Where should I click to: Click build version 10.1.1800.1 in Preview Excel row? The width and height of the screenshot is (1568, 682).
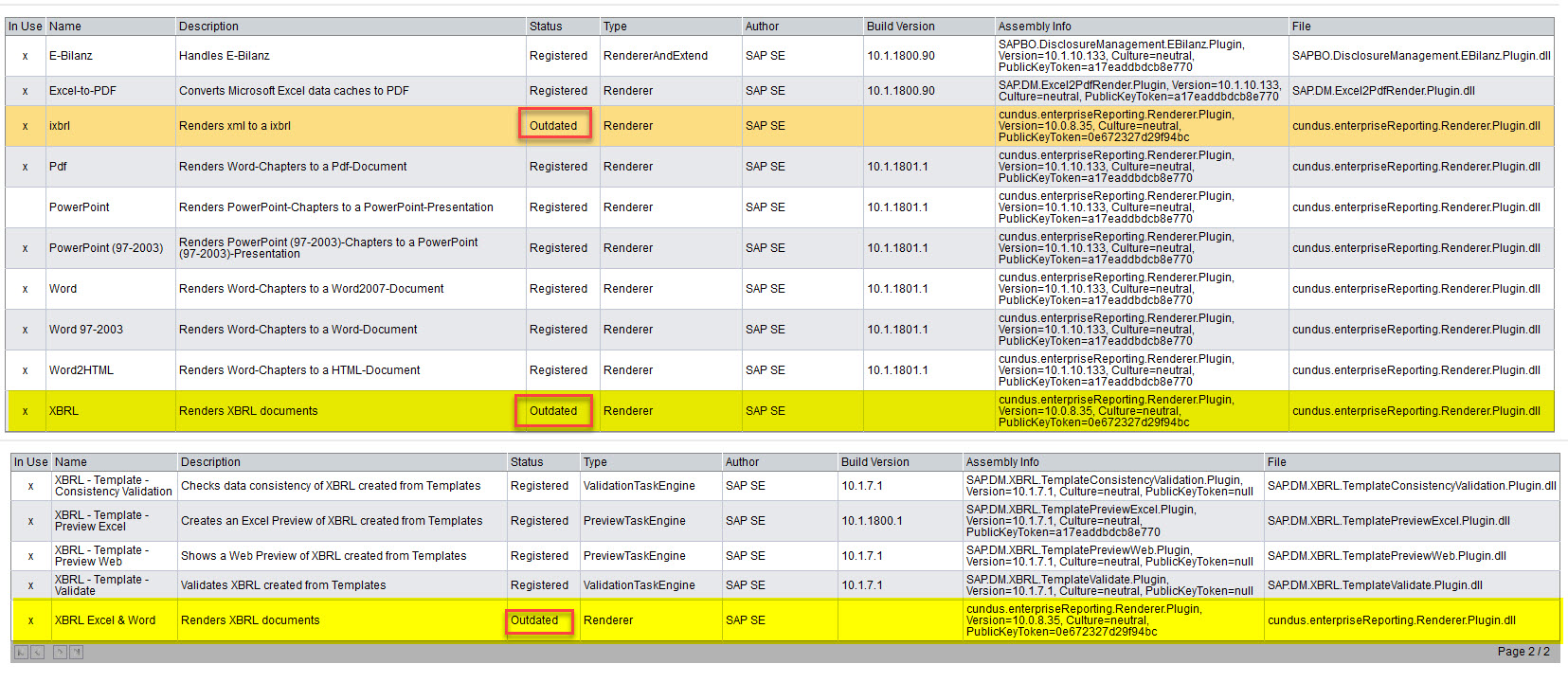coord(872,521)
